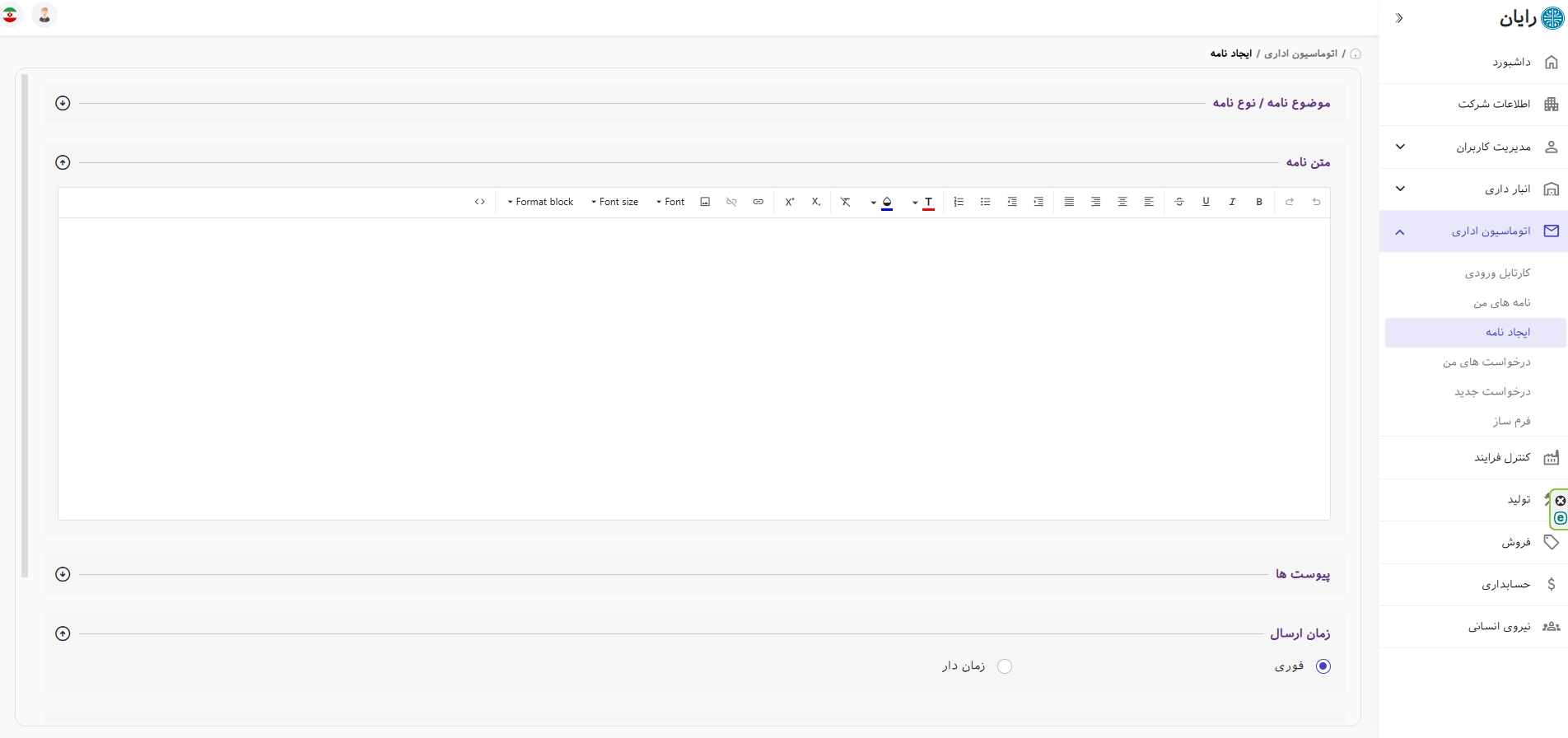Open the text color picker
The image size is (1568, 738).
pyautogui.click(x=928, y=202)
